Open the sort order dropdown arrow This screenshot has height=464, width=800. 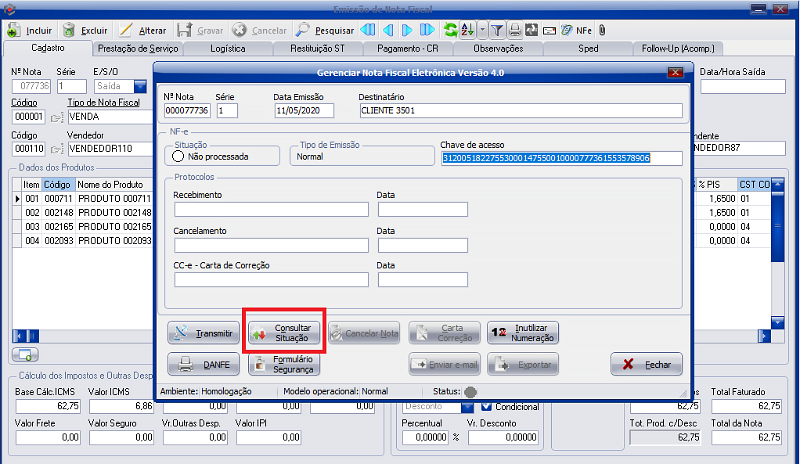click(482, 30)
